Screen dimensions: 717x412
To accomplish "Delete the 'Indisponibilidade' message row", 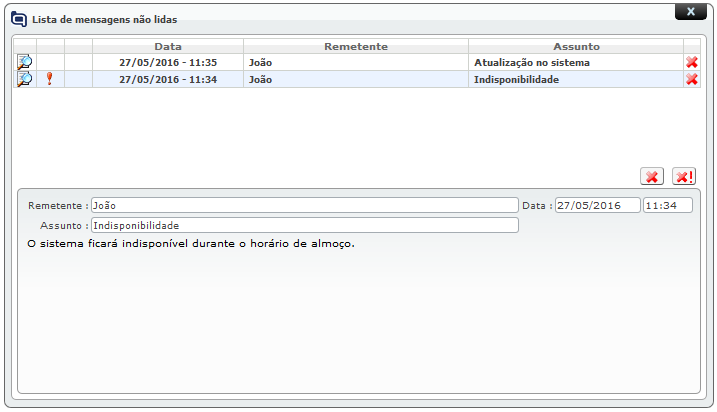I will pos(692,79).
